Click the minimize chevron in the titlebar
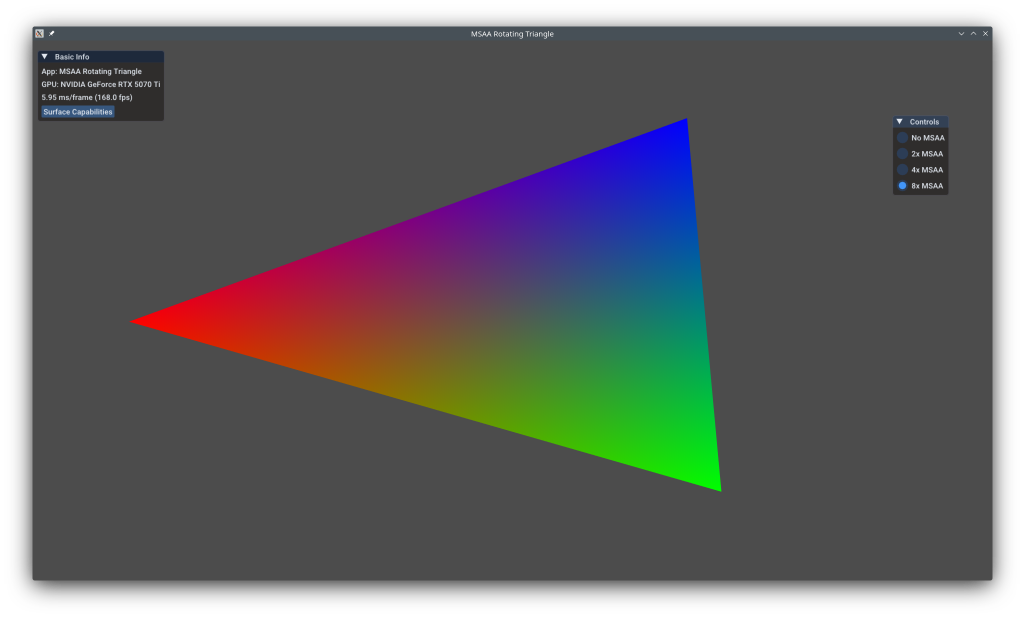This screenshot has height=619, width=1025. click(961, 33)
